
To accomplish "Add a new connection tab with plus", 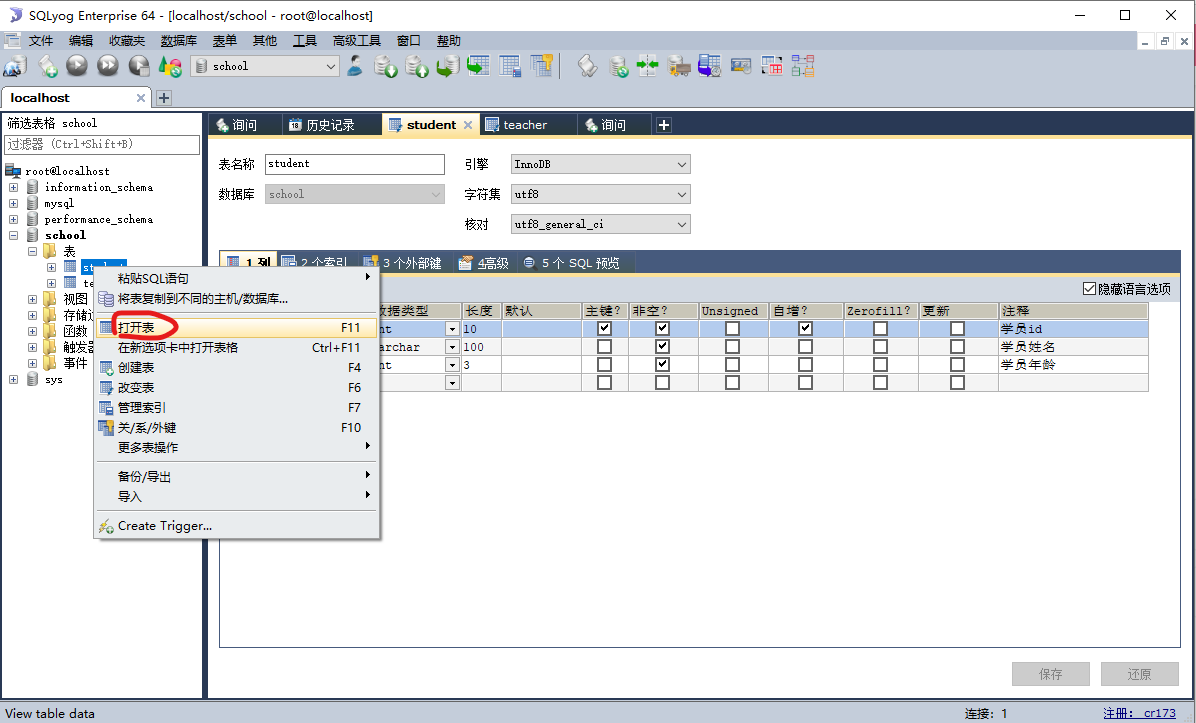I will [164, 98].
